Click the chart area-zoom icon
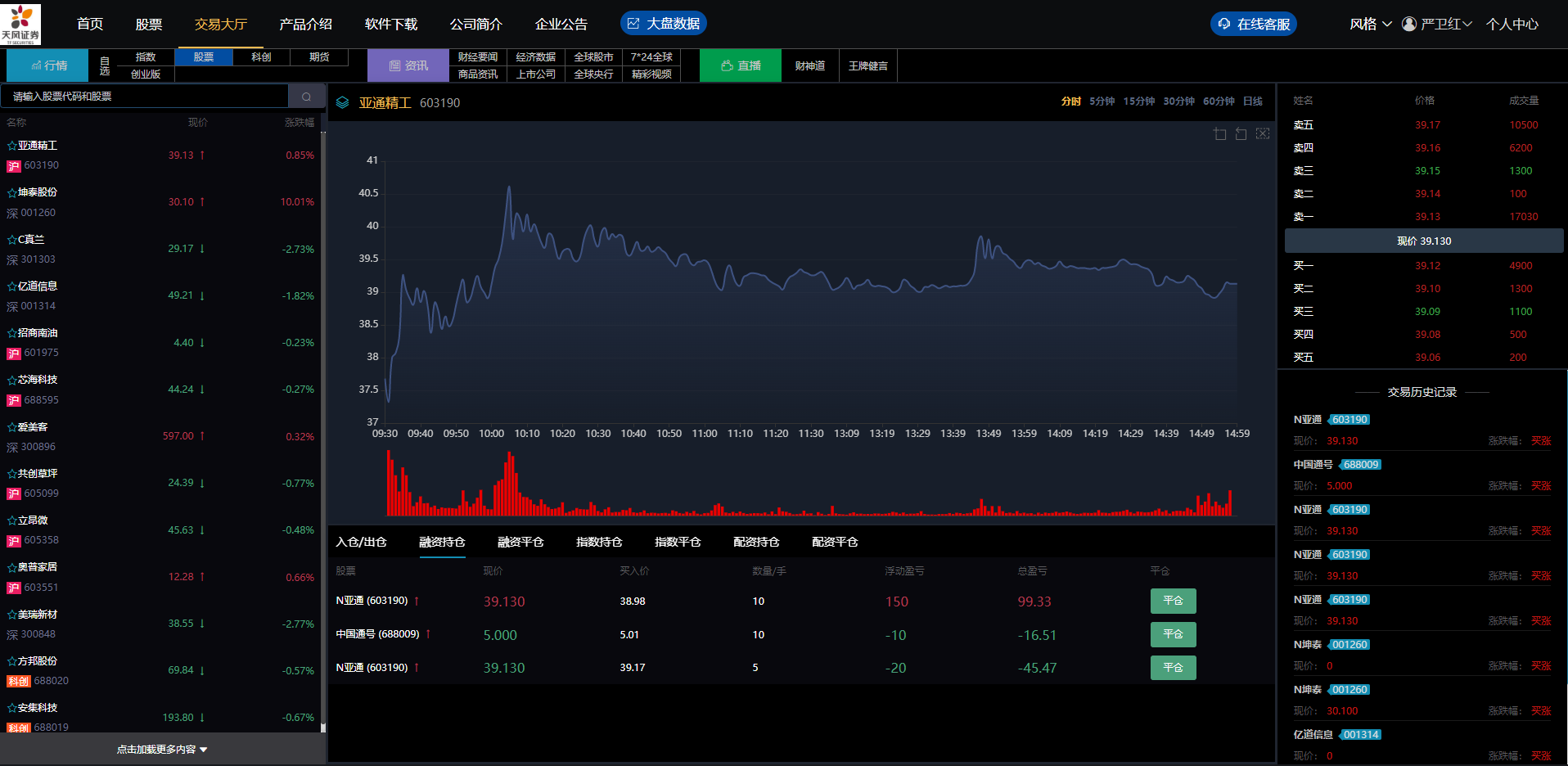This screenshot has height=766, width=1568. point(1219,133)
